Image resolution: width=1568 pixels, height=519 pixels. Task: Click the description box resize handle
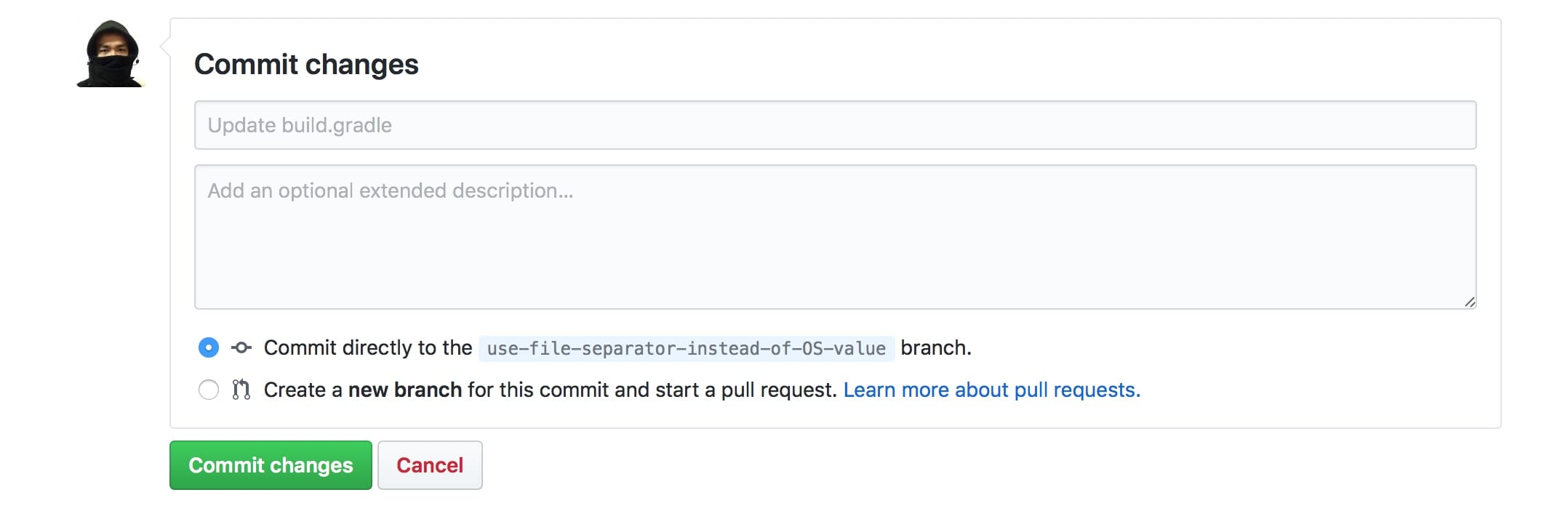[x=1469, y=302]
